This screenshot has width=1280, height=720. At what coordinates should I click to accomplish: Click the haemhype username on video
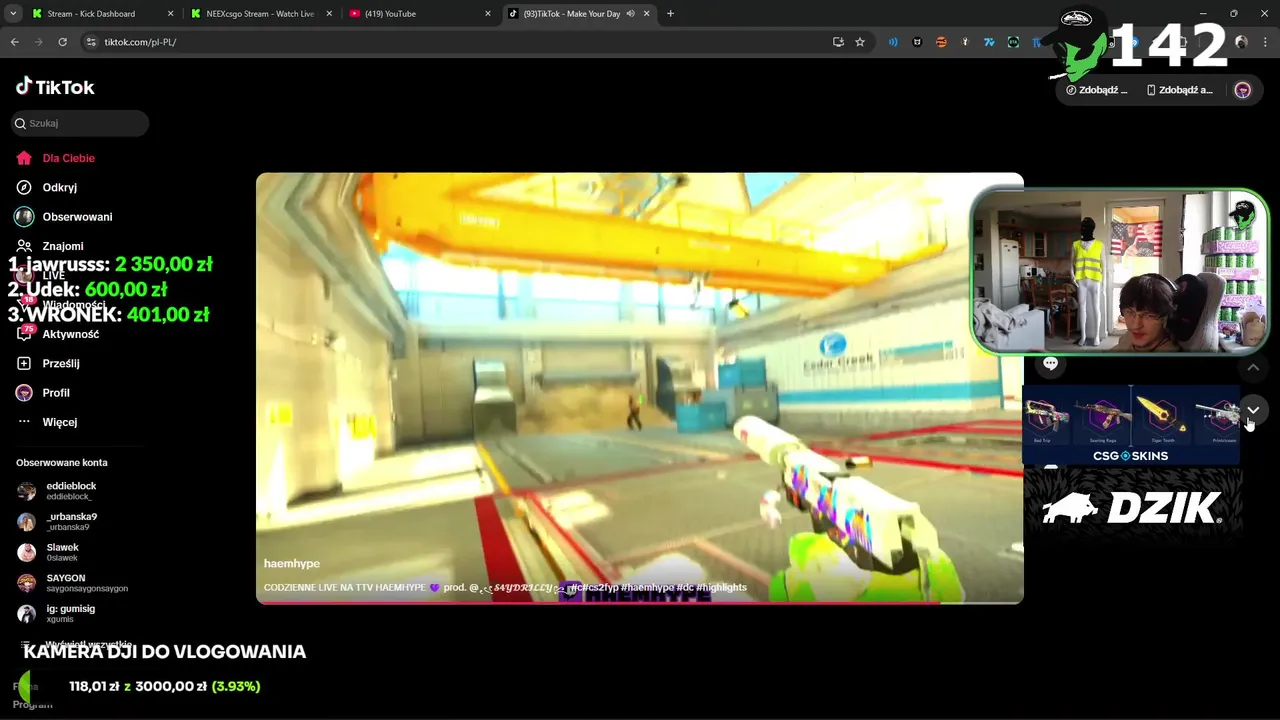pyautogui.click(x=292, y=564)
